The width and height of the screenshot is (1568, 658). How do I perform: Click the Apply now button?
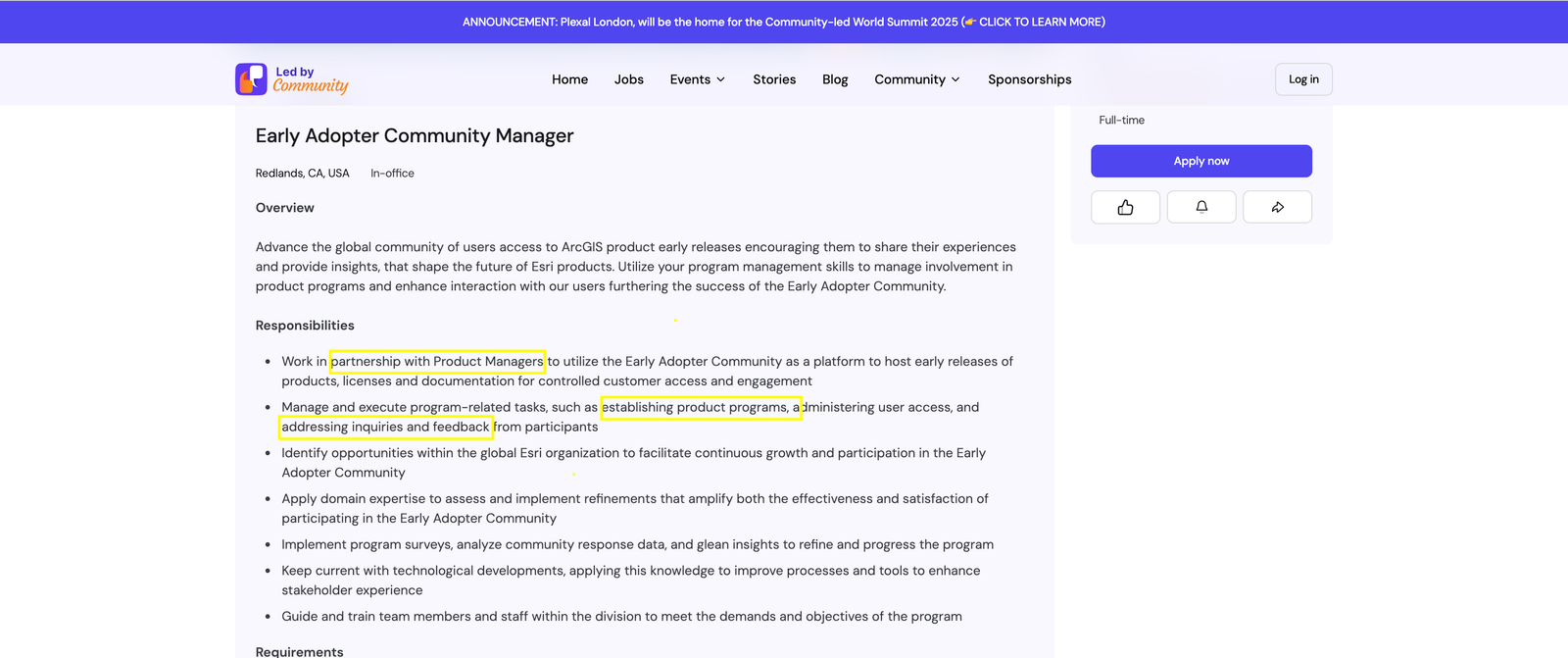point(1200,161)
